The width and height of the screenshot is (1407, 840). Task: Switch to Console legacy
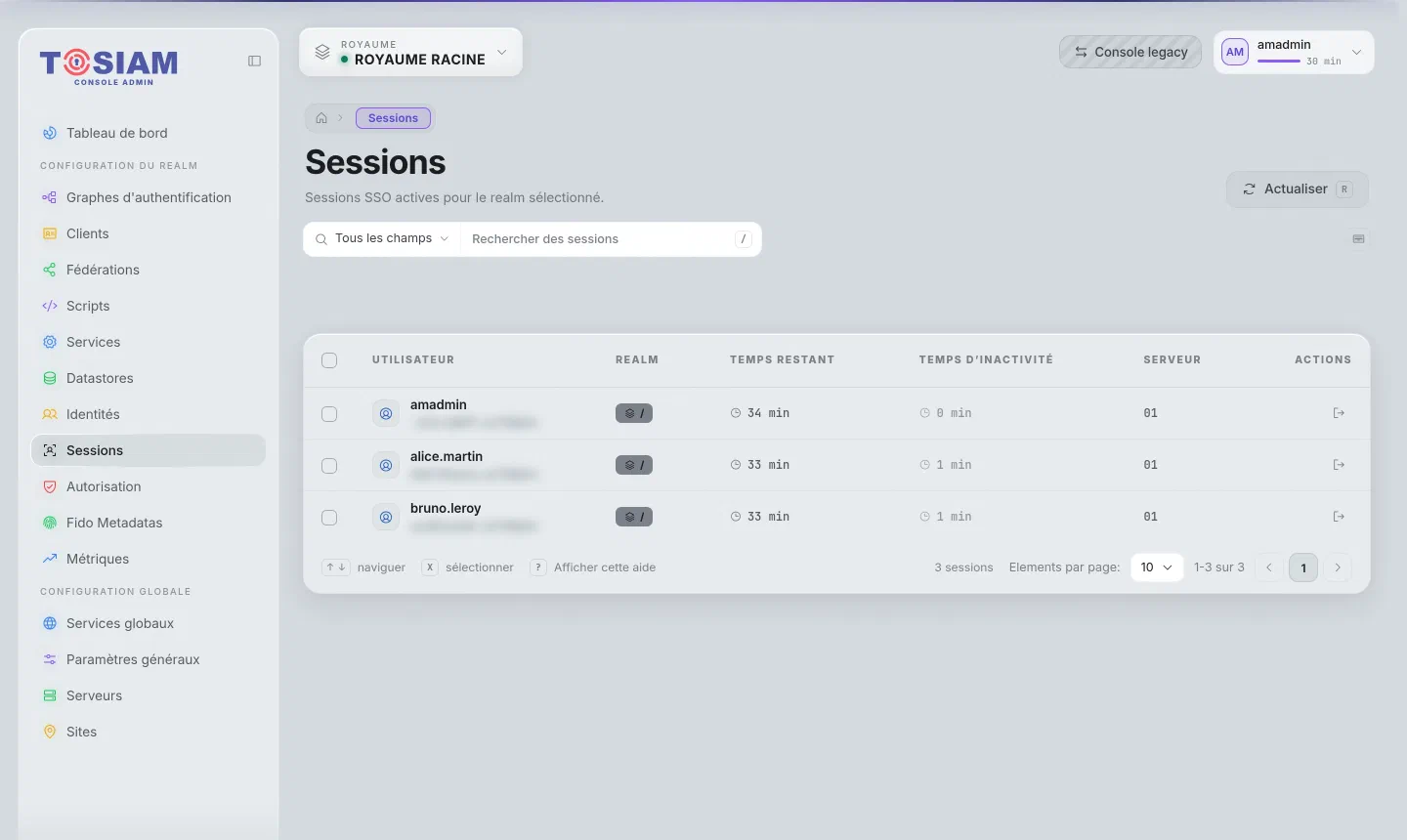[1130, 52]
